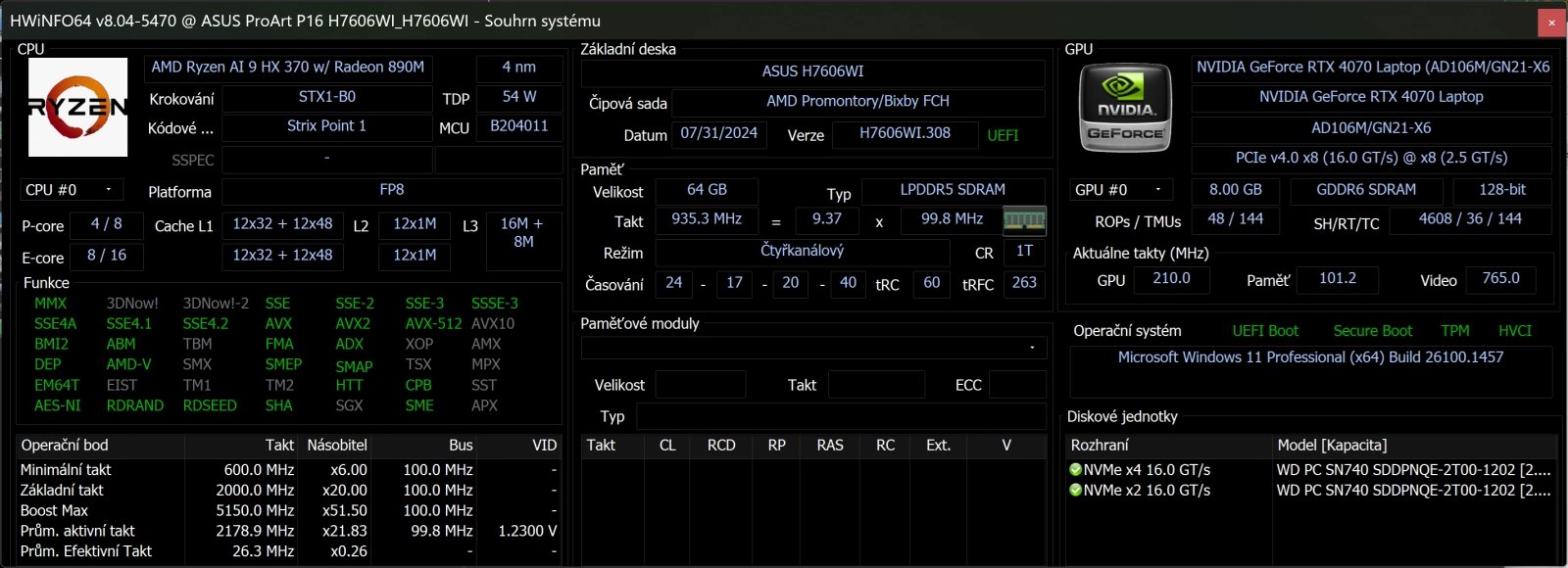Click green status icon for NVMe x4 drive

pyautogui.click(x=1075, y=470)
